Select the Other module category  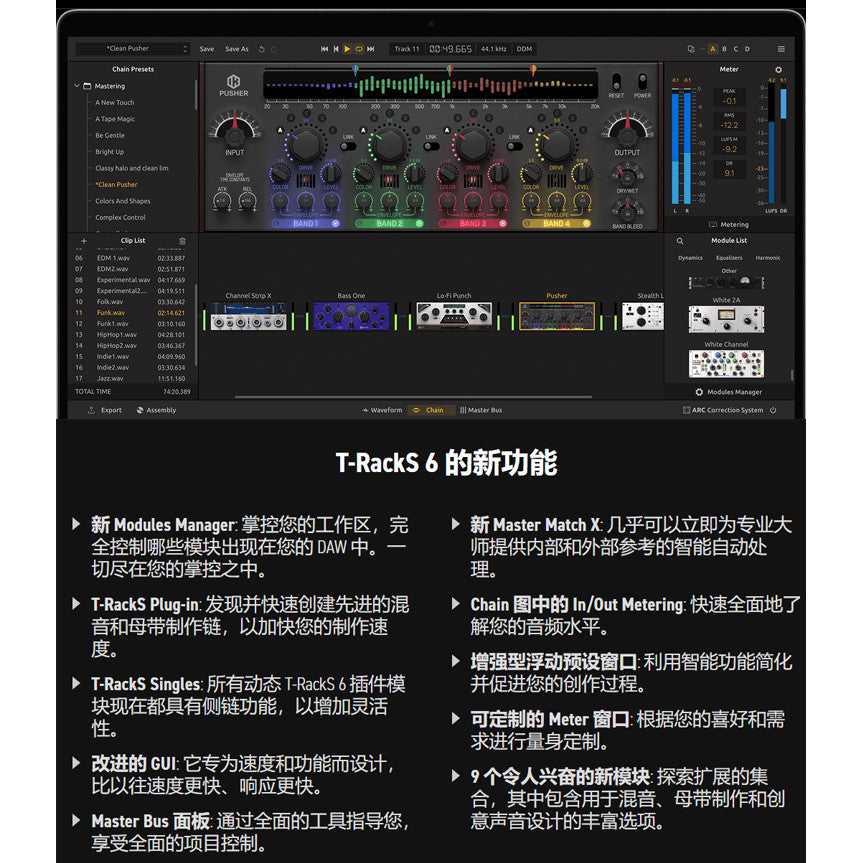point(729,271)
